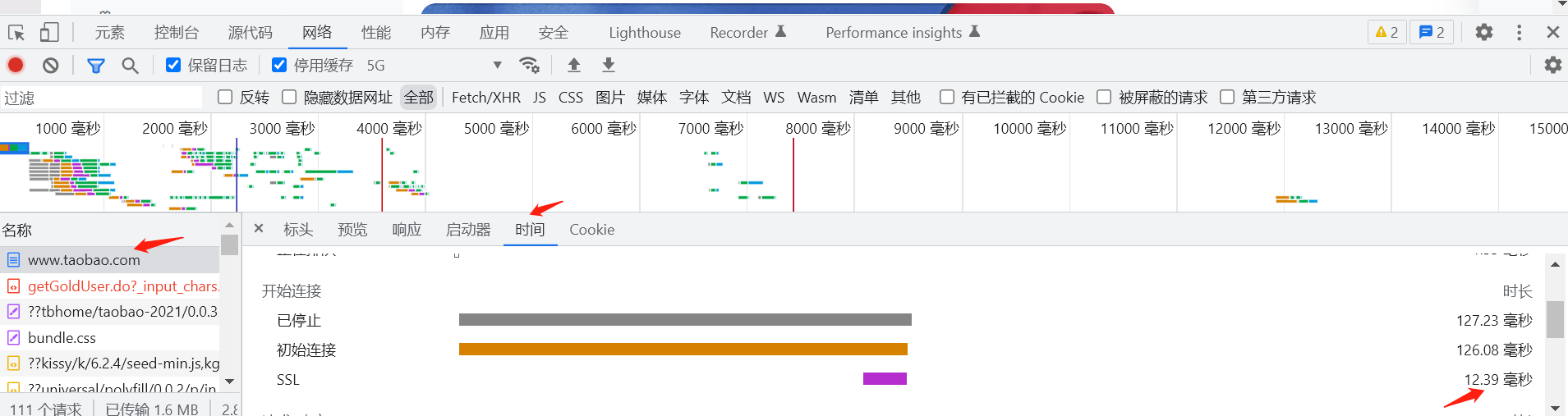Open the 响应 tab in request details
Viewport: 1568px width, 416px height.
[x=407, y=230]
